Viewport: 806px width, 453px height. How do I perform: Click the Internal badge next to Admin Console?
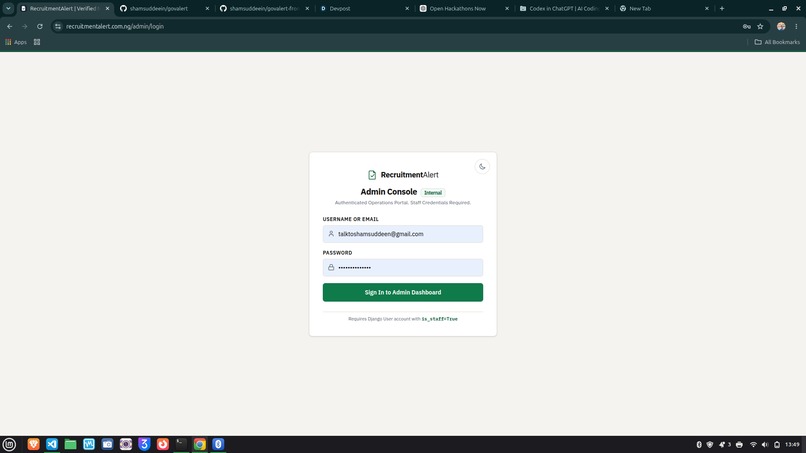coord(433,193)
